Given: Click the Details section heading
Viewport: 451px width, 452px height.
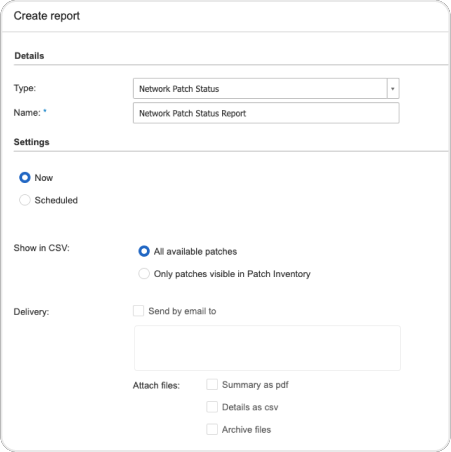Looking at the screenshot, I should click(x=29, y=56).
